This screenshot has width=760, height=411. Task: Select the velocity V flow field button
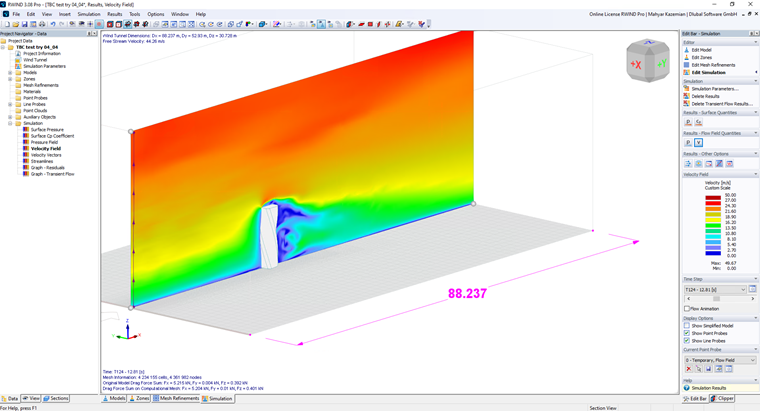point(698,142)
